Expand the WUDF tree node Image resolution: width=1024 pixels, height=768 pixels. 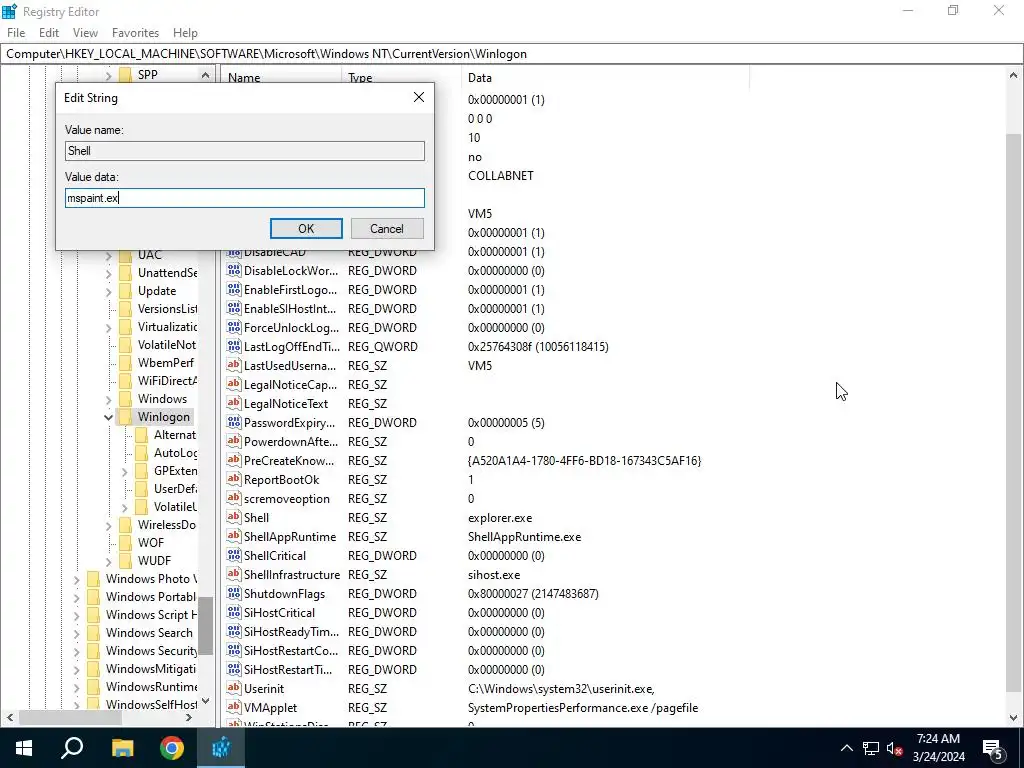[108, 561]
